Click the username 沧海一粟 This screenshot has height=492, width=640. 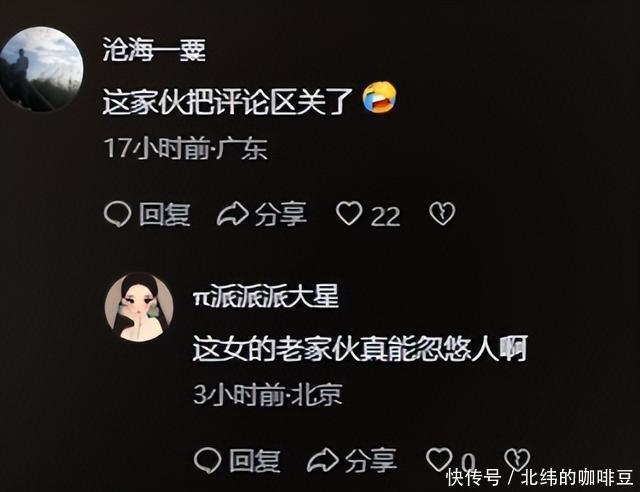pos(154,50)
